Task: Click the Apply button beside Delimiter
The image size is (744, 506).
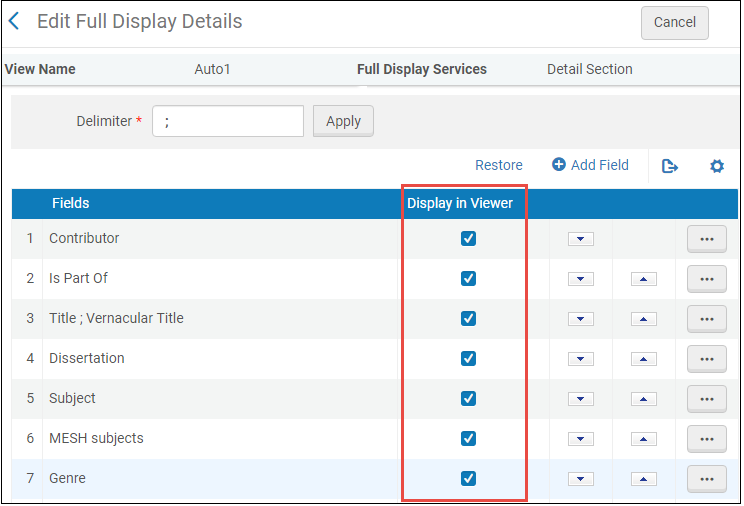Action: [343, 121]
